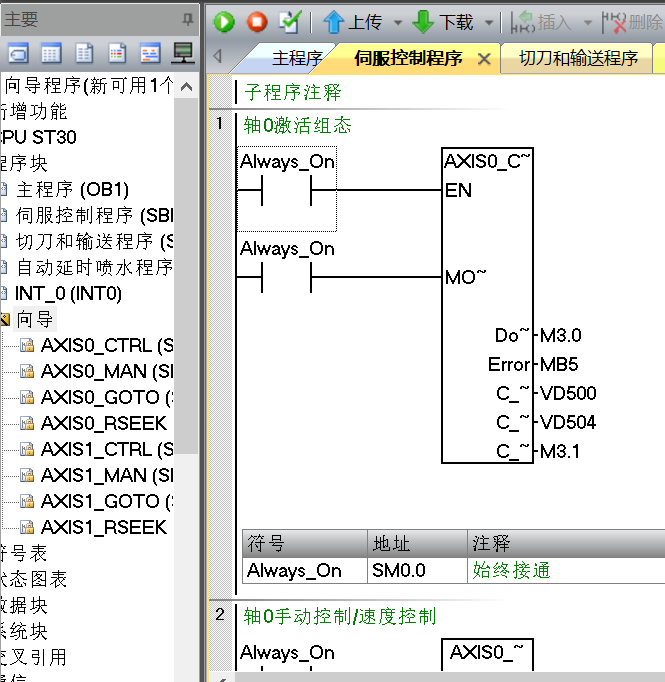Pin the 主要 panel with pushpin icon
665x682 pixels.
point(187,19)
